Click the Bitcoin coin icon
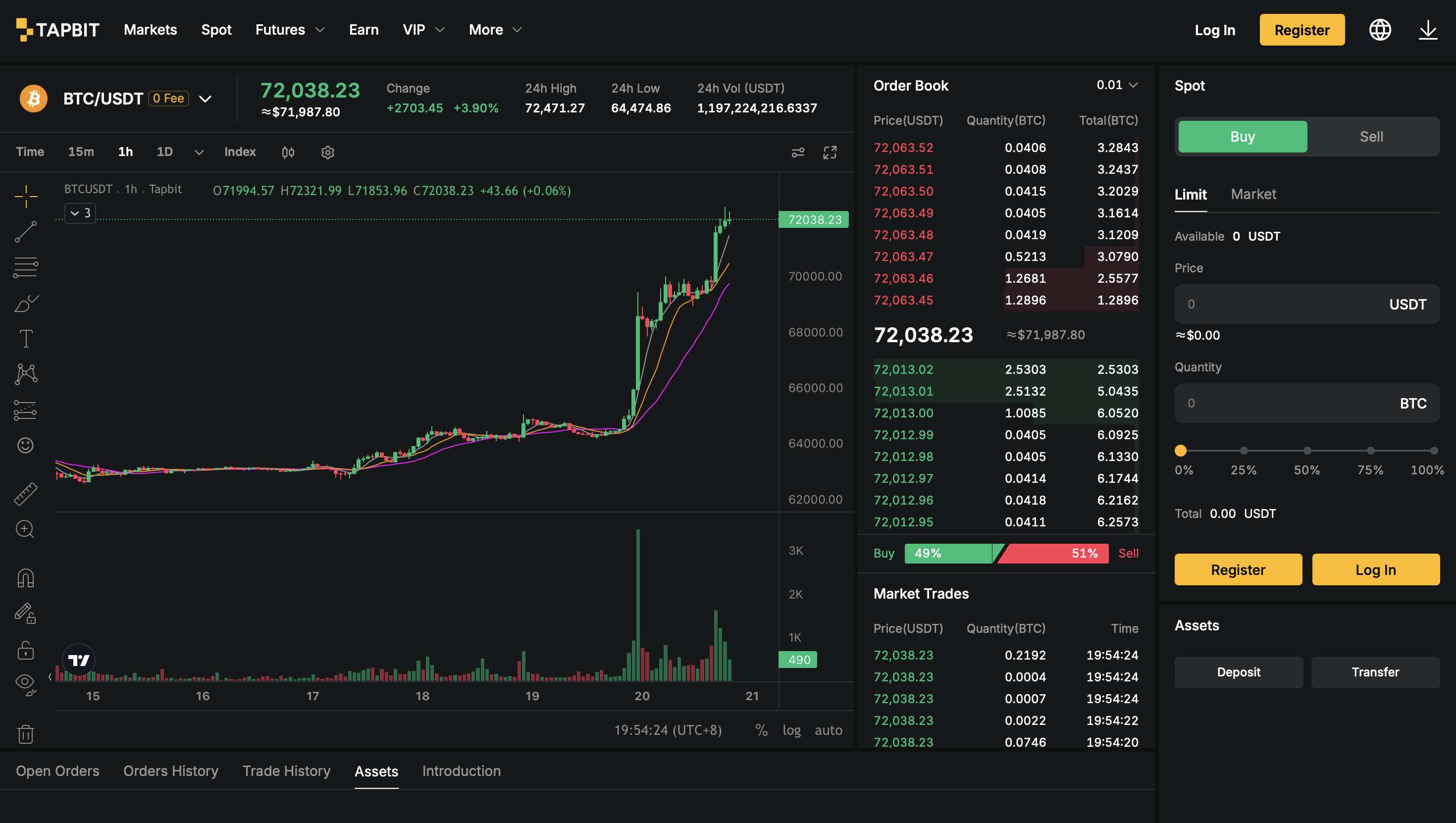Screen dimensions: 1456x823 (34, 99)
